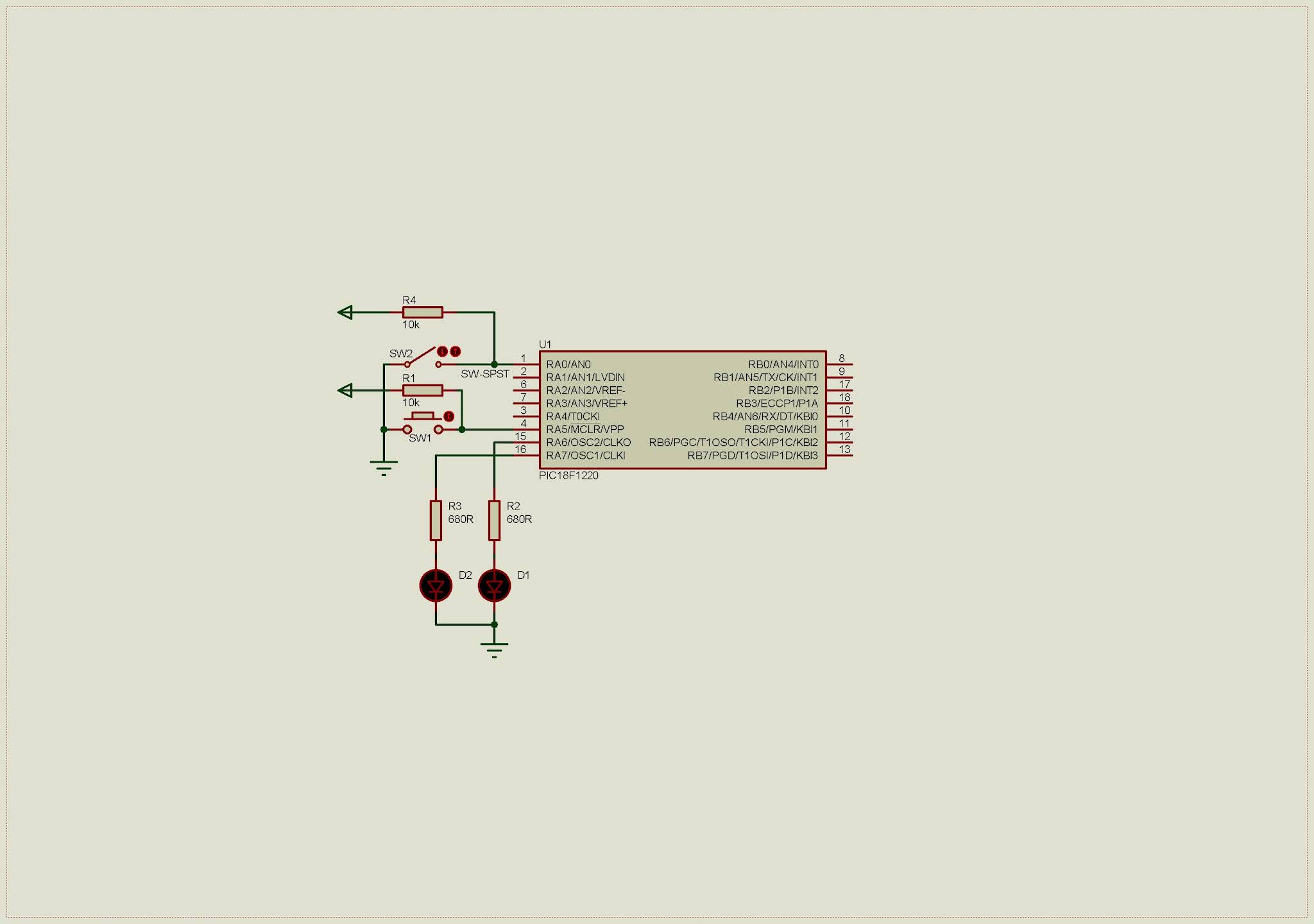Image resolution: width=1314 pixels, height=924 pixels.
Task: Click the RA0/AN0 pin label
Action: point(568,364)
